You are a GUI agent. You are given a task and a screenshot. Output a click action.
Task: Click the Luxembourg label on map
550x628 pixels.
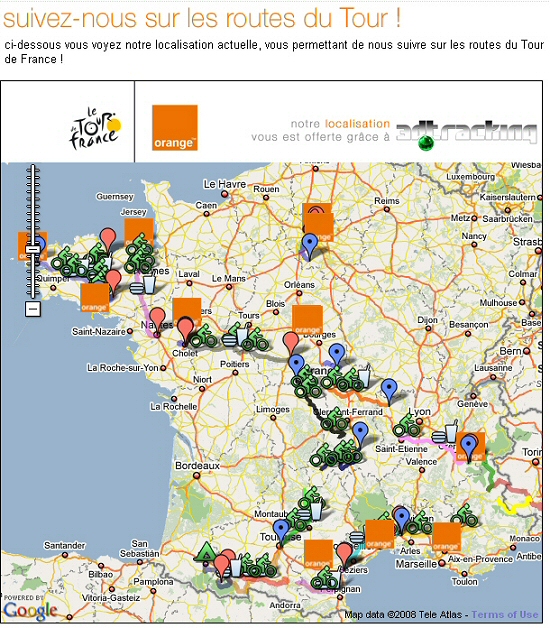coord(470,177)
